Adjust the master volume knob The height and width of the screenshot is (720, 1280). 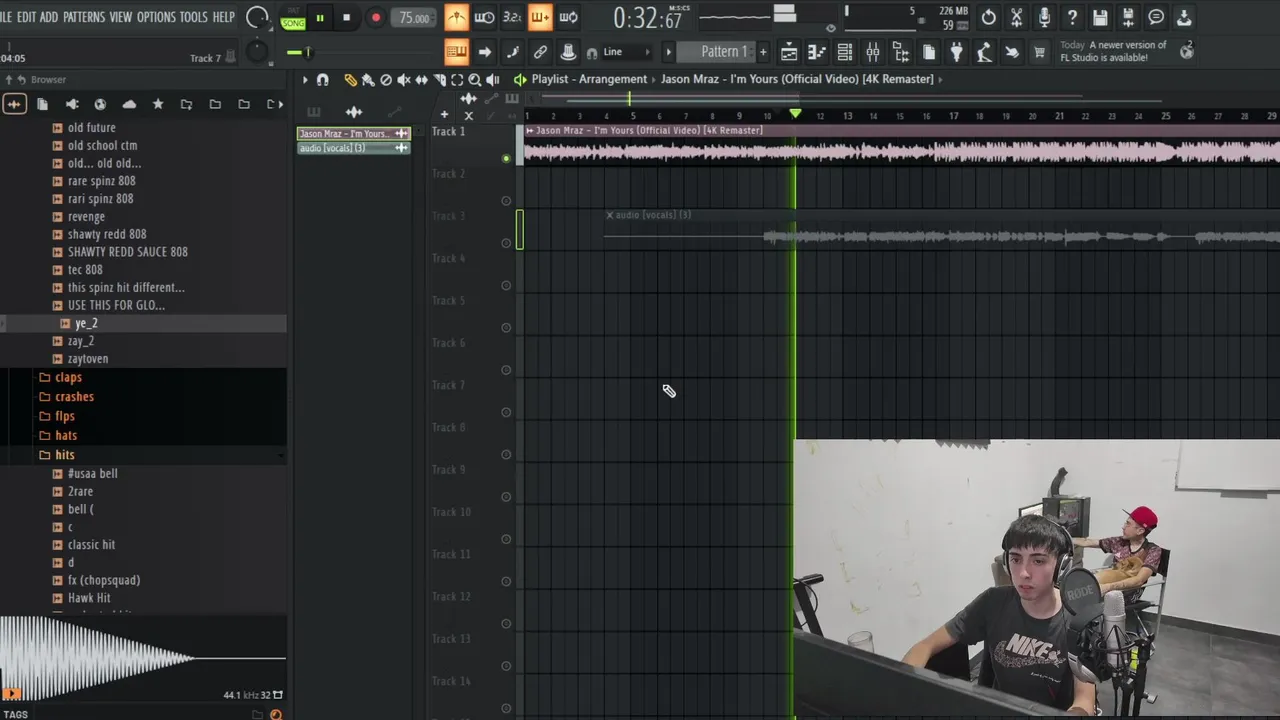257,17
